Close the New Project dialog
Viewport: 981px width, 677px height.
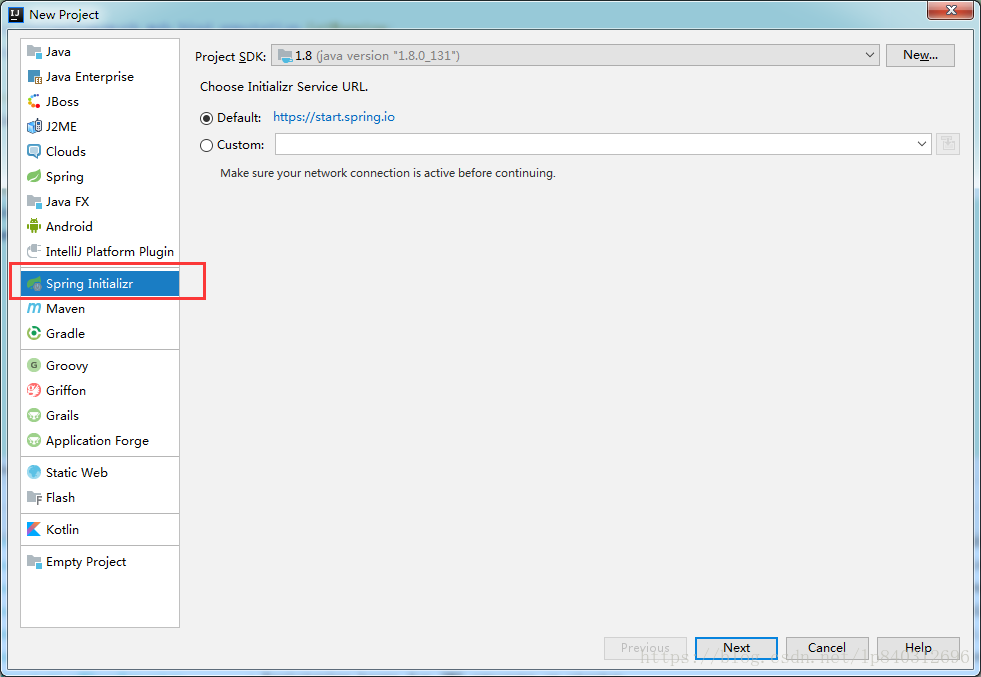[x=950, y=10]
